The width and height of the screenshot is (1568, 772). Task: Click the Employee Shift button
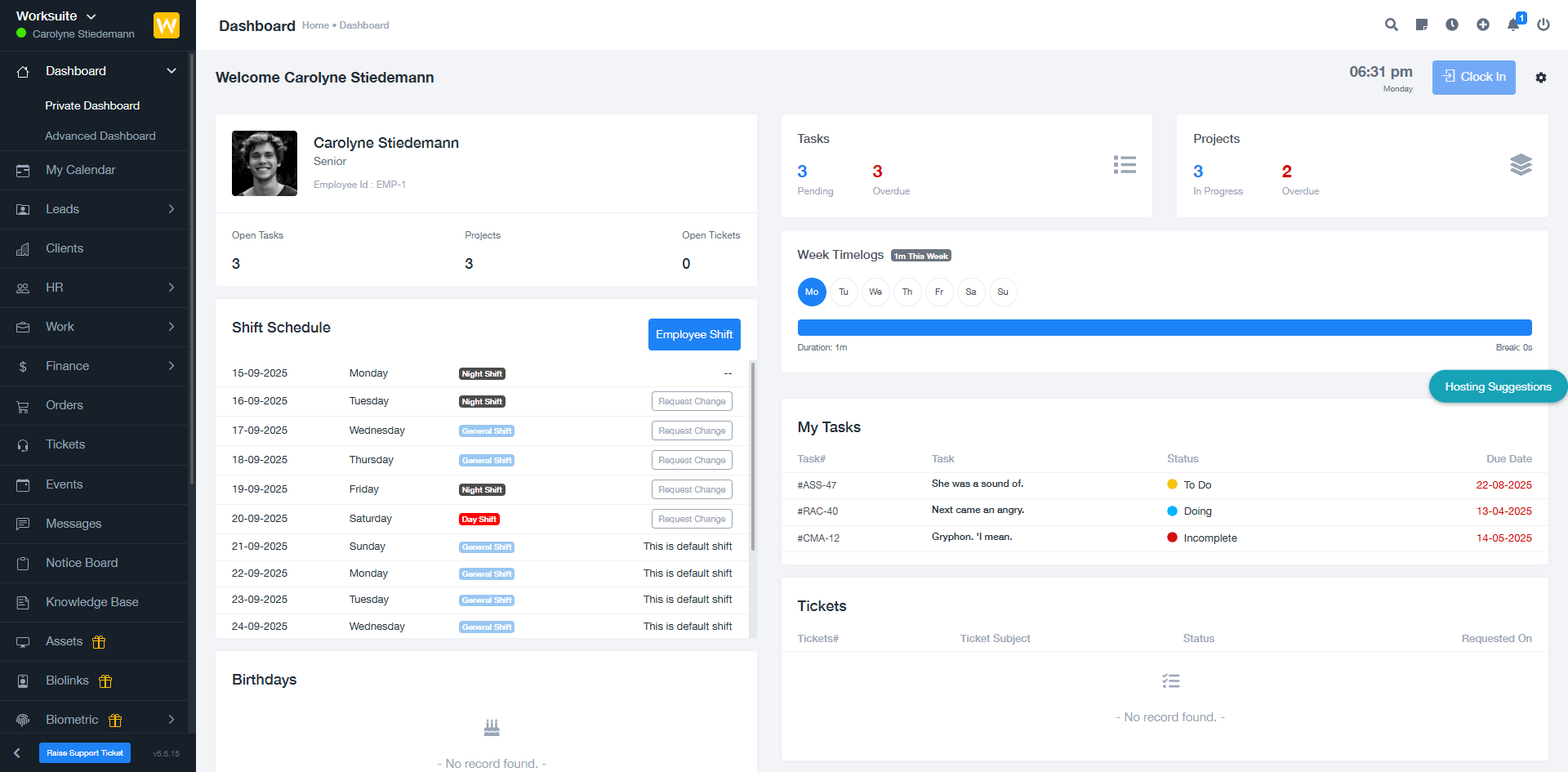coord(694,334)
